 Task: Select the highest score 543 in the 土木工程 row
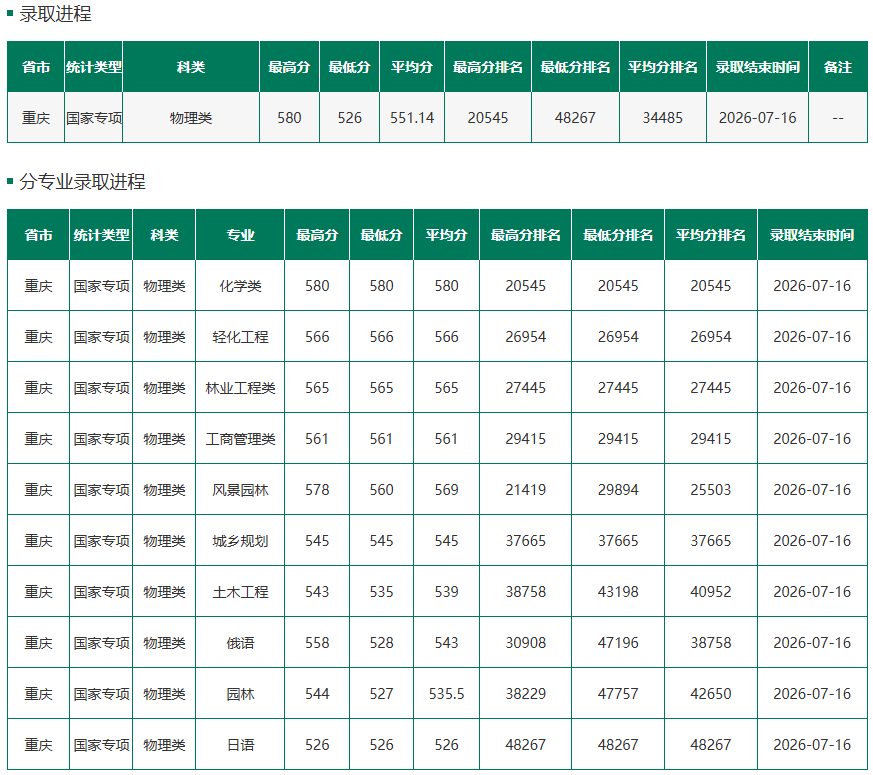[317, 592]
